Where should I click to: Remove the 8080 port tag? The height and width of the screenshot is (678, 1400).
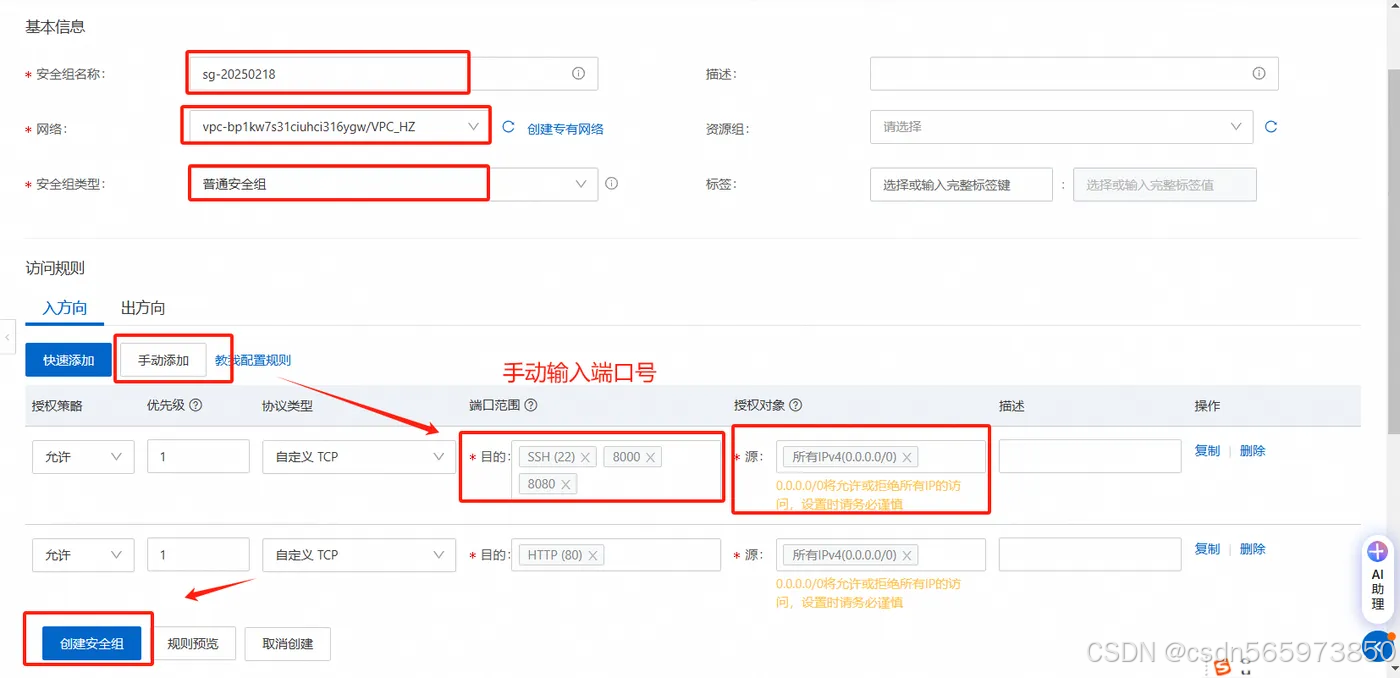click(x=566, y=484)
